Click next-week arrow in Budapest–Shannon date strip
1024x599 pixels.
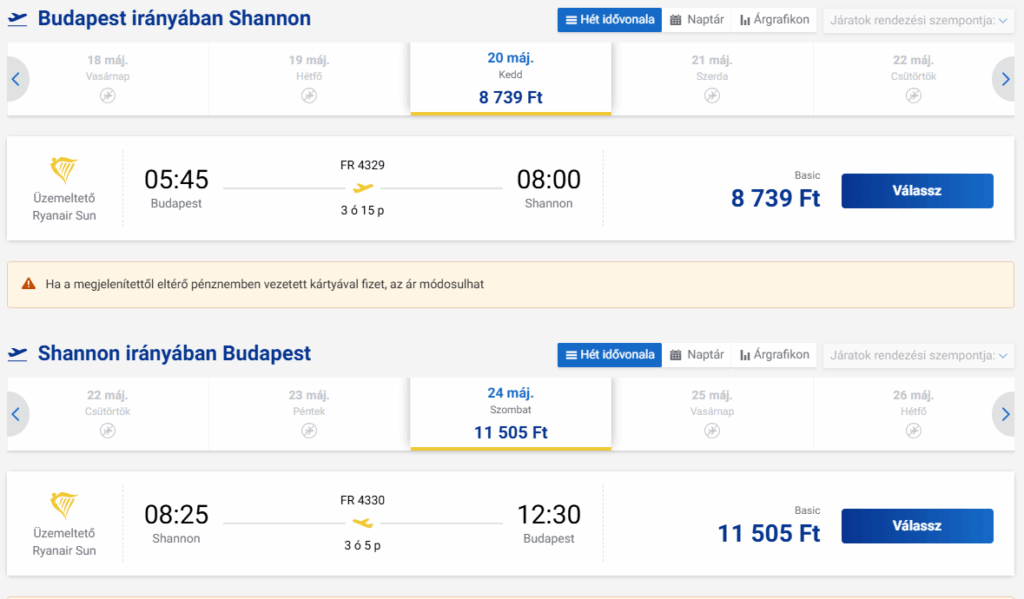point(1005,80)
